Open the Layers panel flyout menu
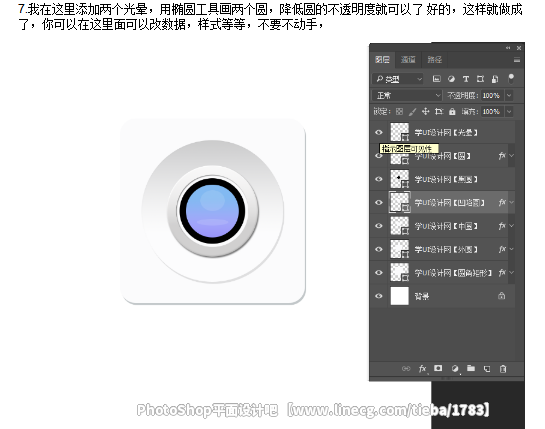545x429 pixels. 517,60
